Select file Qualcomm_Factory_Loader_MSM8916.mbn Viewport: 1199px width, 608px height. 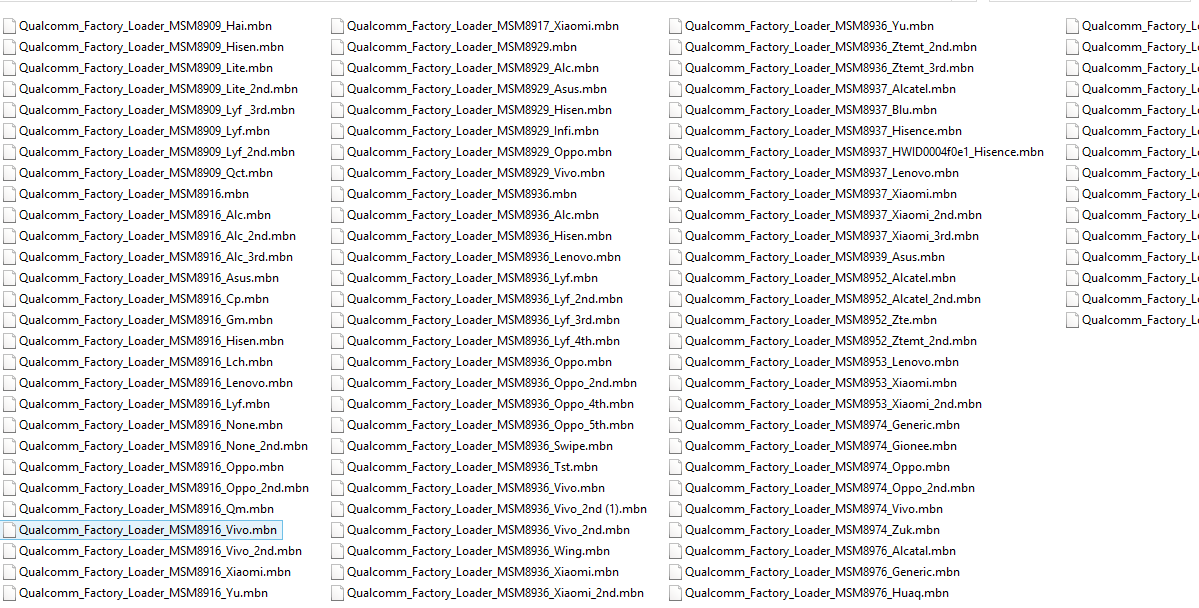[134, 194]
